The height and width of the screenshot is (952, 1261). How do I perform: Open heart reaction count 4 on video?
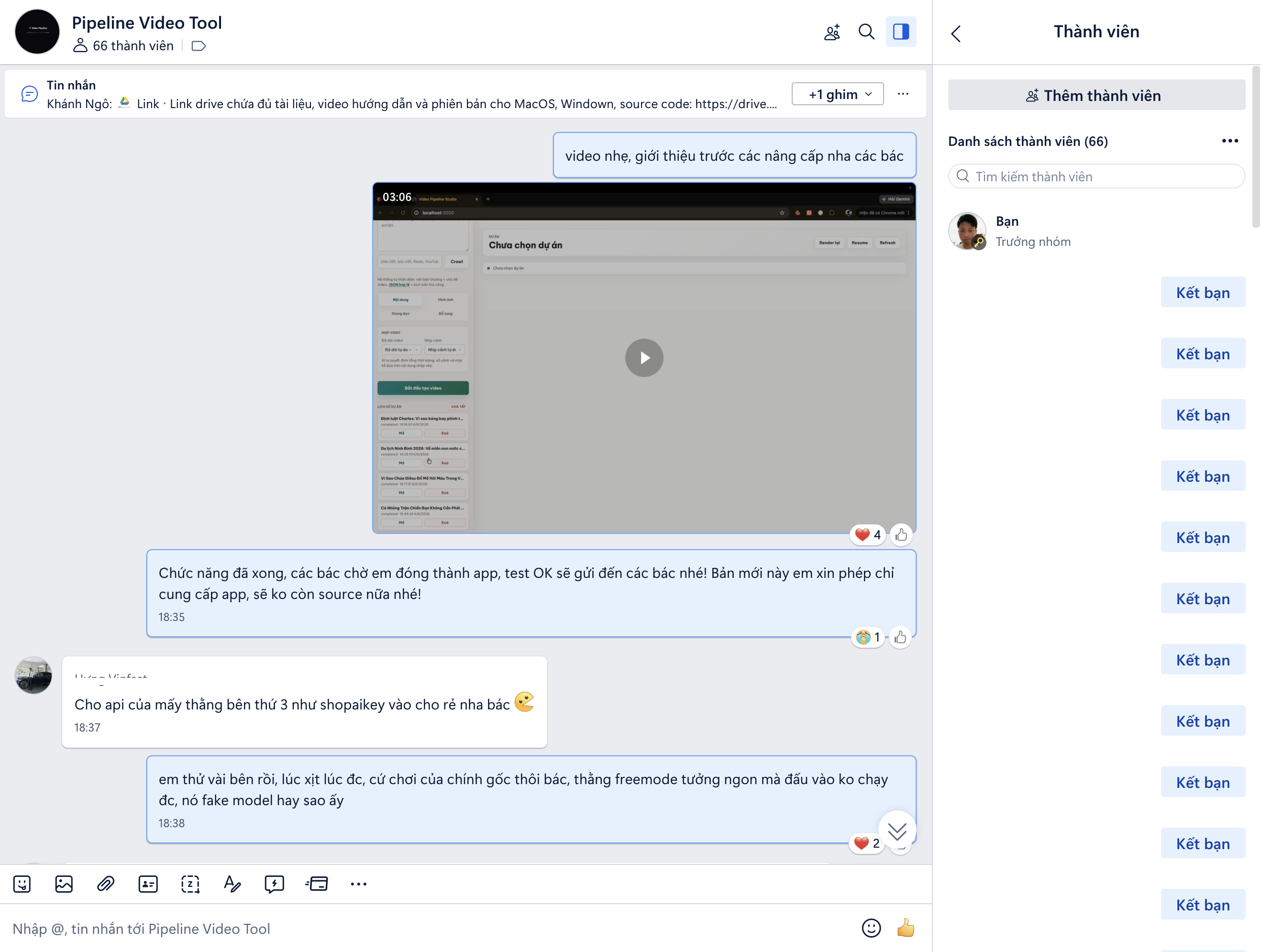coord(868,535)
